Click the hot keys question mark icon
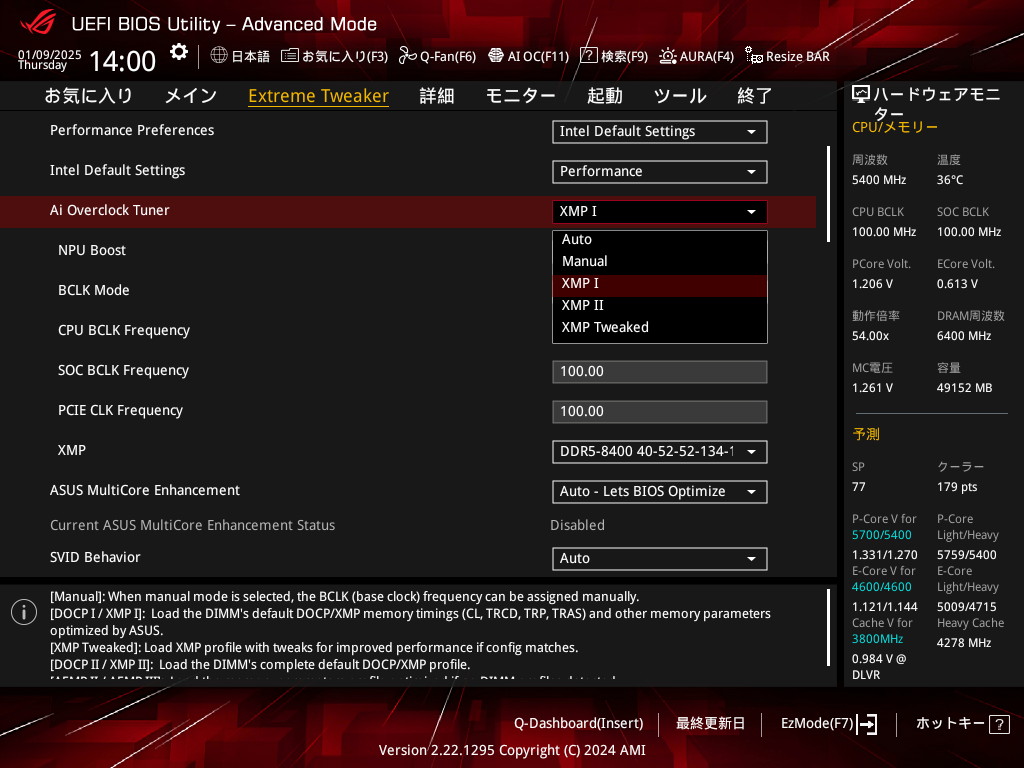The width and height of the screenshot is (1024, 768). (998, 724)
